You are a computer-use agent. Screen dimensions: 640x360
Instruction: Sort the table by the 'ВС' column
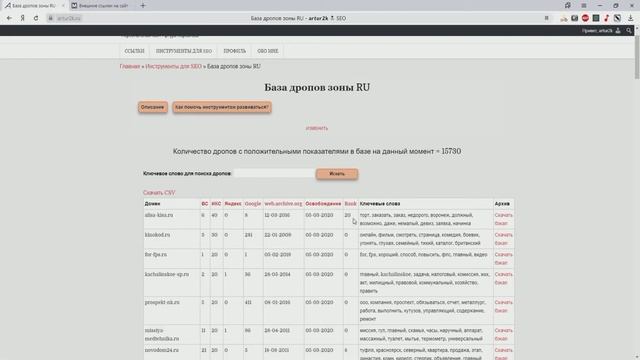tap(204, 204)
